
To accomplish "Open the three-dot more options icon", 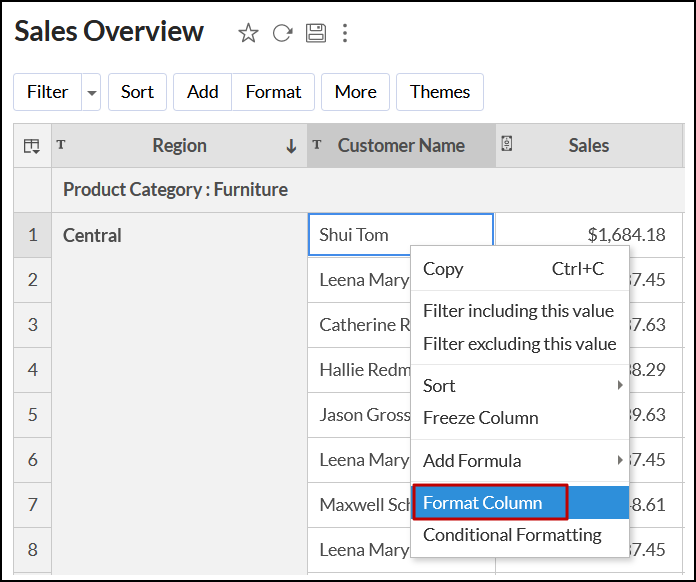I will click(x=345, y=33).
